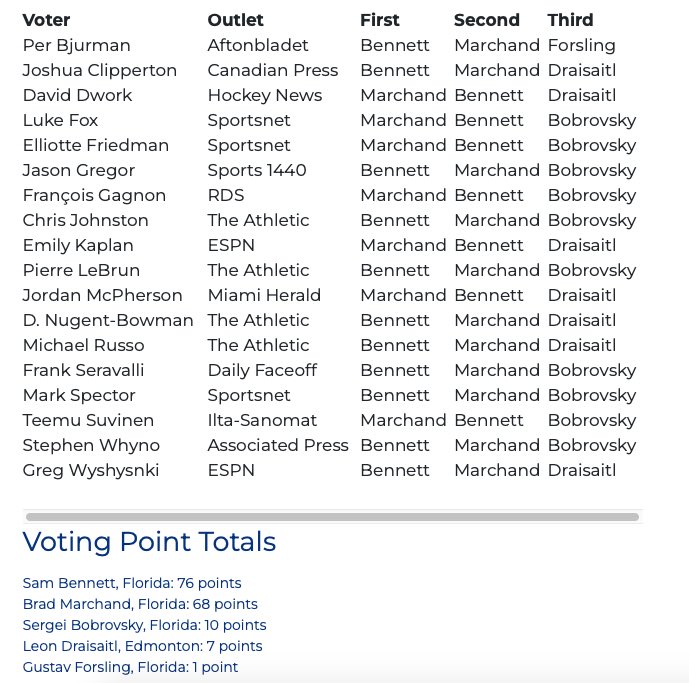Click the Greg Wyshysnki voter row
689x683 pixels.
[x=330, y=471]
